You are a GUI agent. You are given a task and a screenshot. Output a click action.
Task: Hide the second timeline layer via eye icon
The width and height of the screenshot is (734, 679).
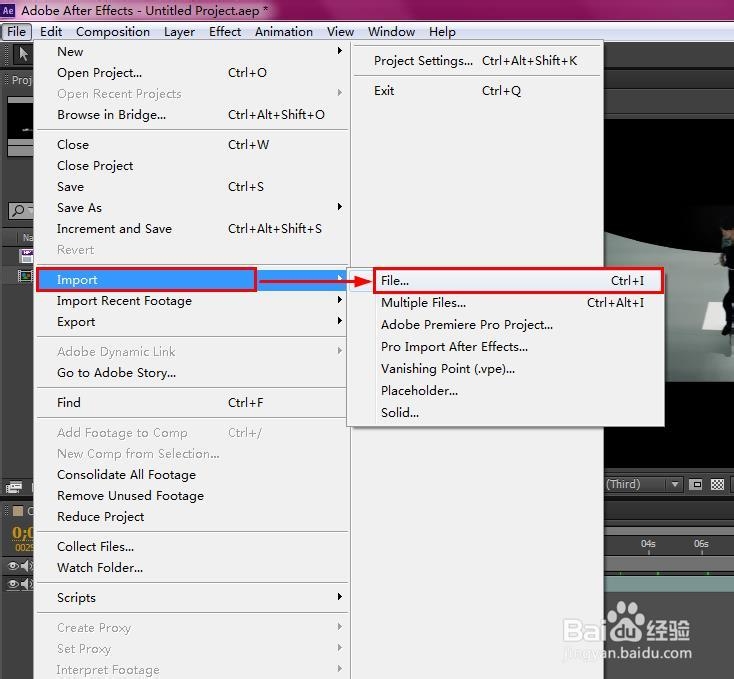(13, 584)
